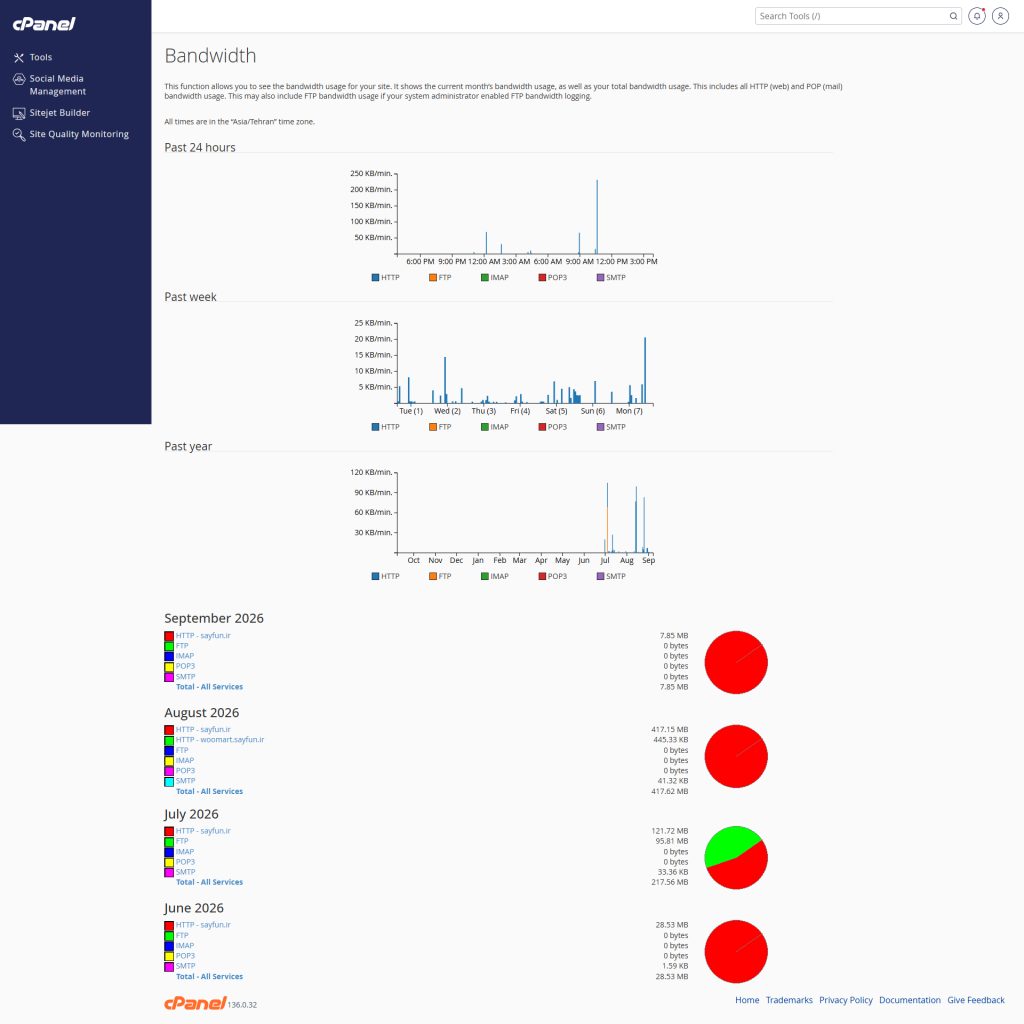The width and height of the screenshot is (1024, 1024).
Task: Open the notifications bell icon
Action: click(977, 16)
